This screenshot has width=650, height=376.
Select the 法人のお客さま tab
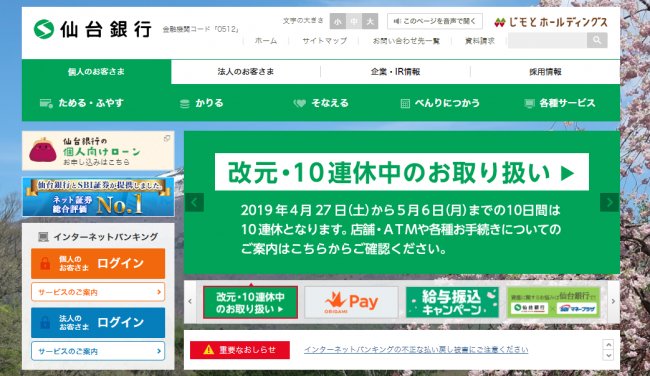click(x=246, y=72)
